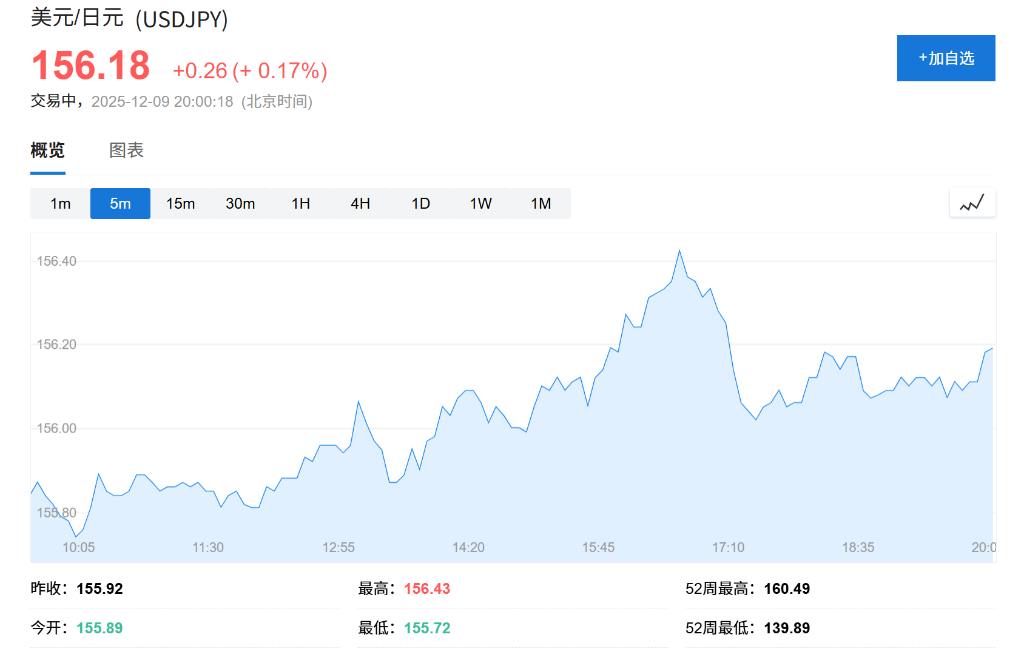1024x669 pixels.
Task: Click the chart peak near 156.40
Action: pyautogui.click(x=679, y=251)
